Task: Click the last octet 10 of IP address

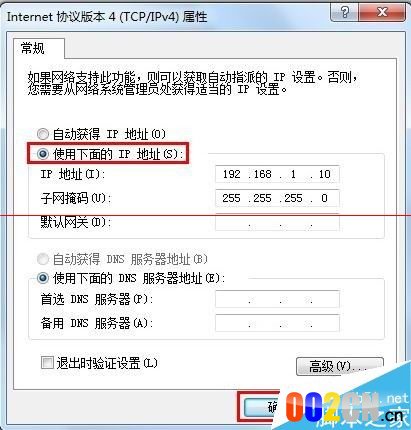Action: point(324,174)
